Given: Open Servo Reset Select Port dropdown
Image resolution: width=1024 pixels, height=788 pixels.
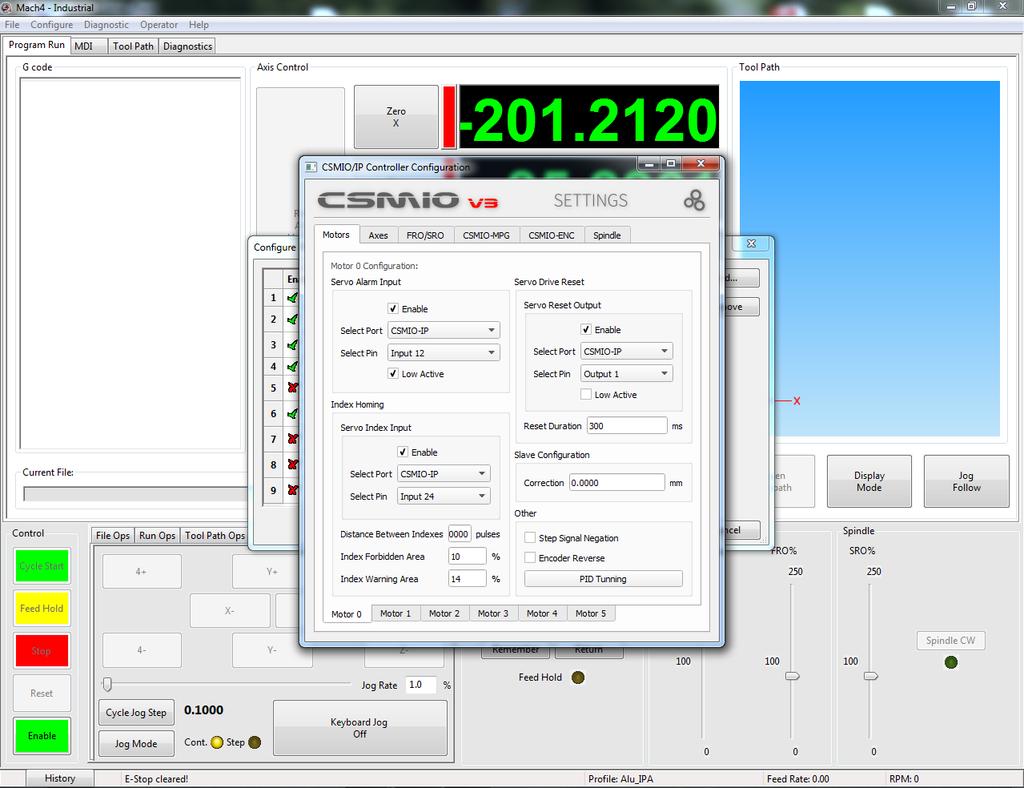Looking at the screenshot, I should 626,351.
